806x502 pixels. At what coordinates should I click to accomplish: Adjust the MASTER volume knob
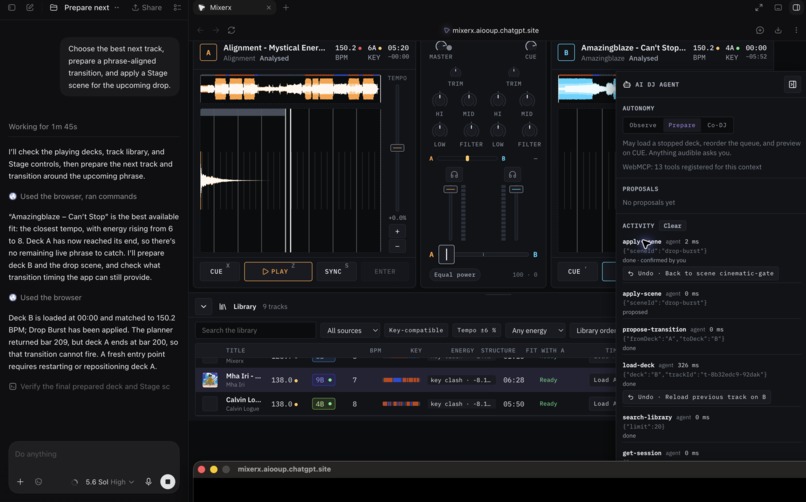441,46
